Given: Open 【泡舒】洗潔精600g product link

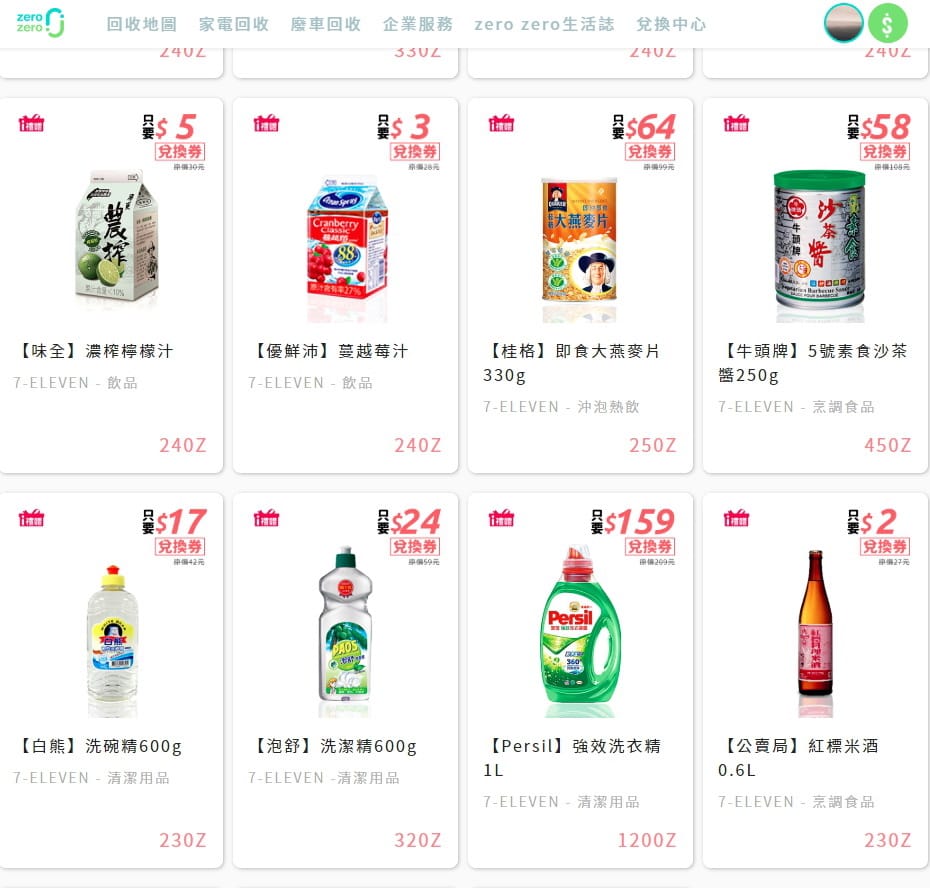Looking at the screenshot, I should 335,746.
